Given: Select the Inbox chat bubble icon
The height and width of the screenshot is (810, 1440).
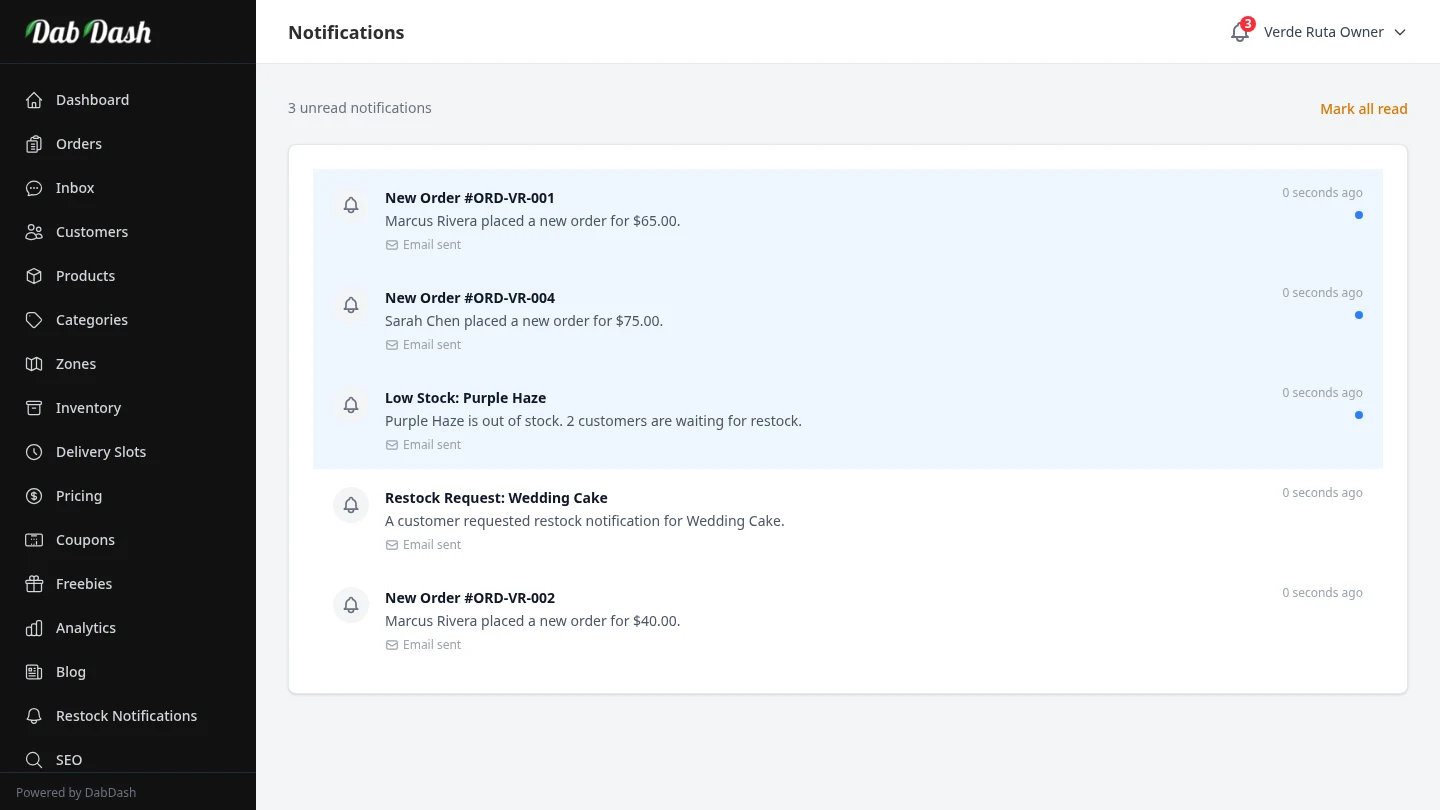Looking at the screenshot, I should coord(34,188).
